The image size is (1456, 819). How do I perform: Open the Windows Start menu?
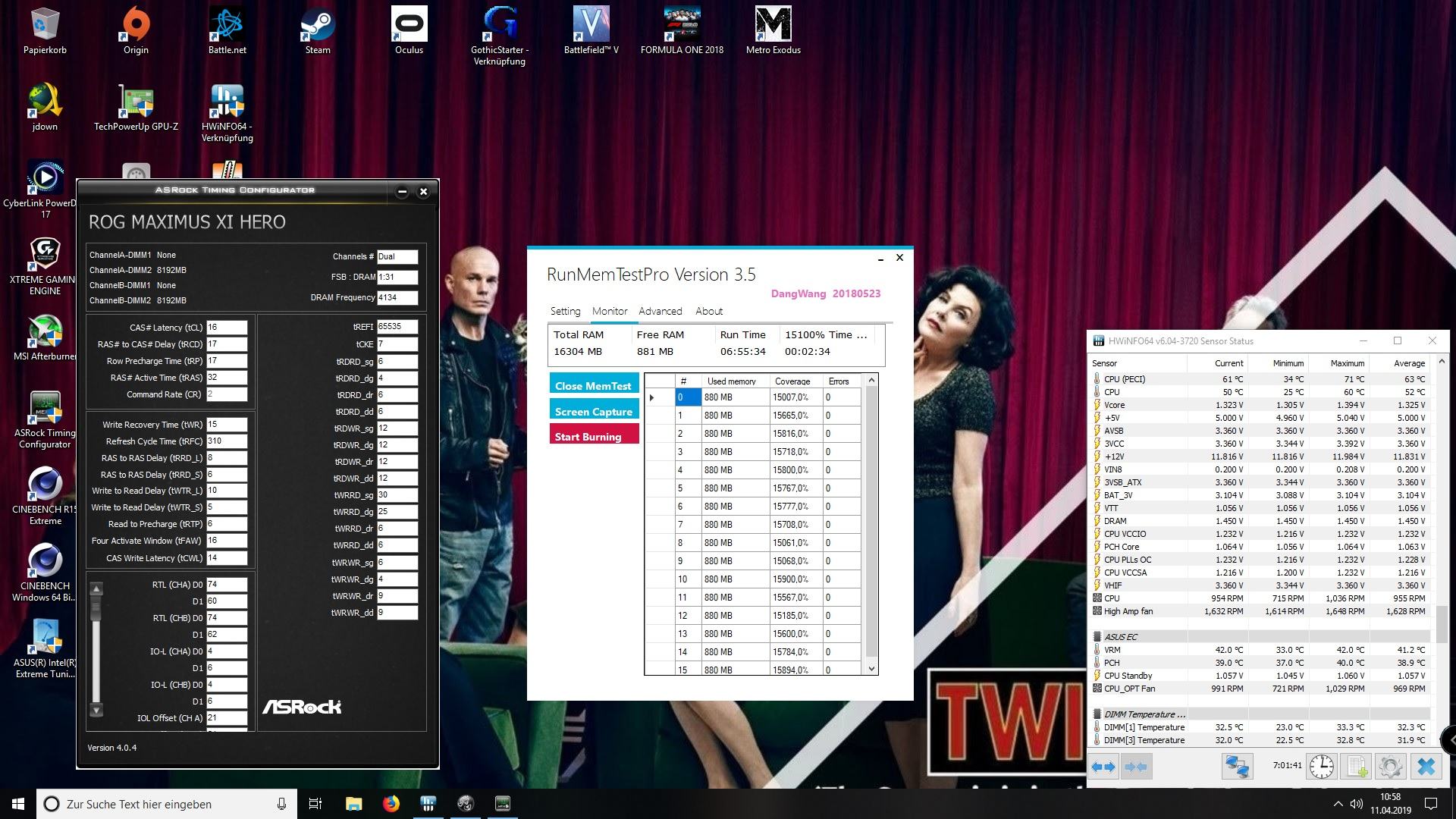(18, 804)
